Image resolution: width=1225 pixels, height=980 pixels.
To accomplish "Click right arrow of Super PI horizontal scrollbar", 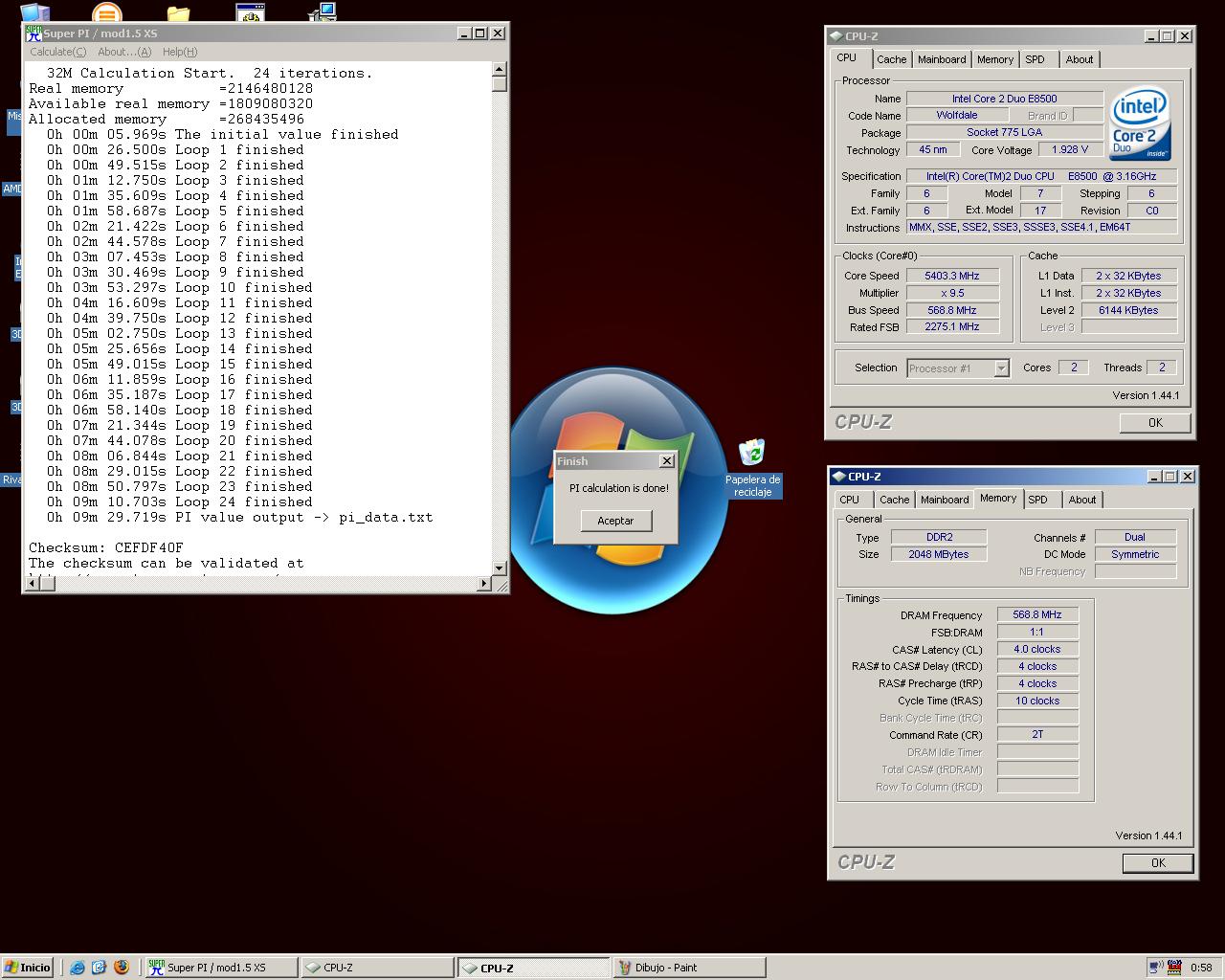I will tap(484, 583).
